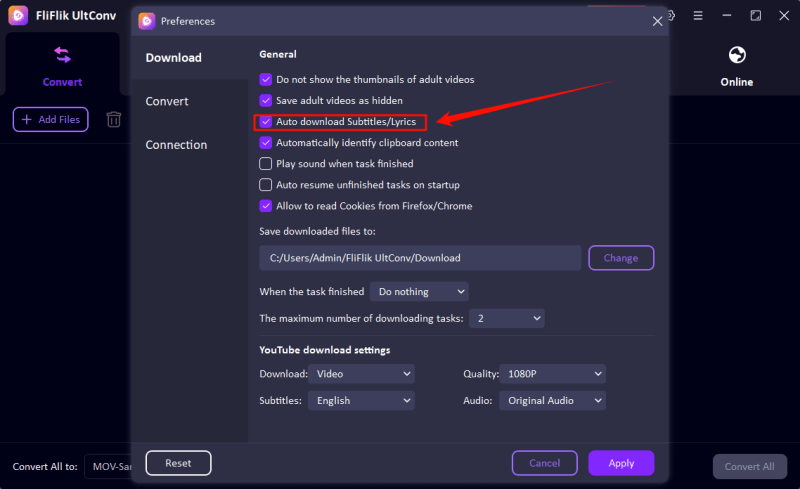This screenshot has width=800, height=489.
Task: Click the Apply button
Action: (621, 463)
